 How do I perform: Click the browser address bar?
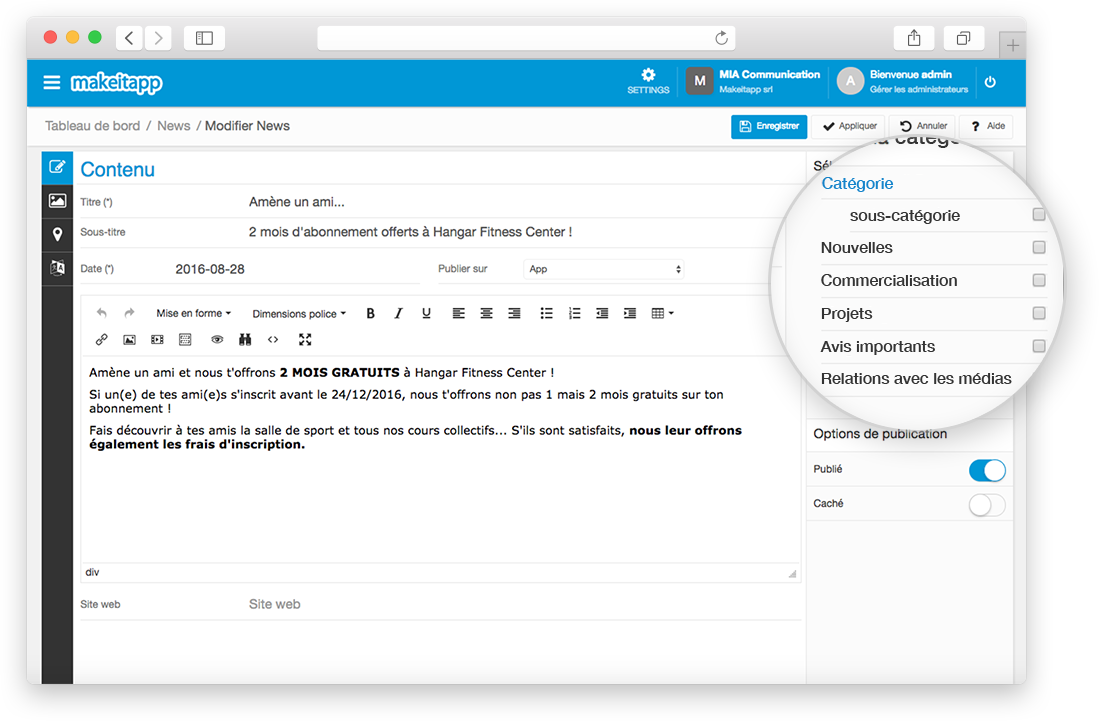tap(526, 38)
